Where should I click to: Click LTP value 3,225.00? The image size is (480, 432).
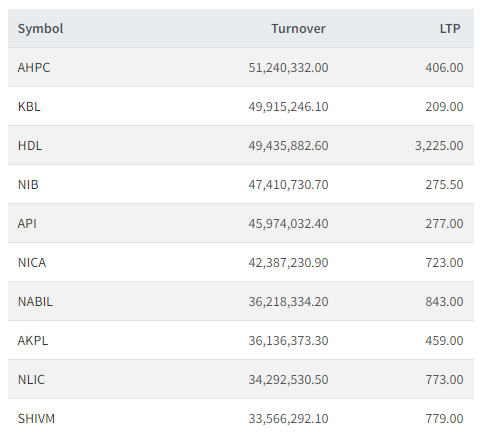[x=439, y=146]
